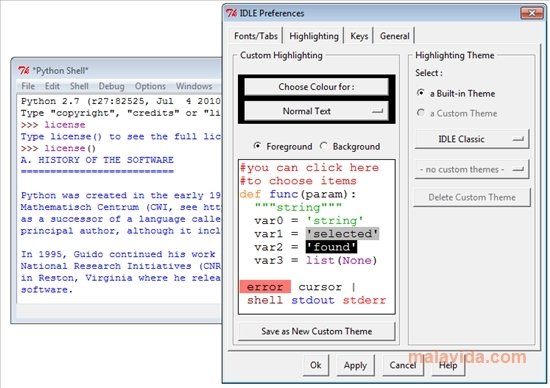550x388 pixels.
Task: Open Shell menu in Python Shell
Action: coord(79,86)
